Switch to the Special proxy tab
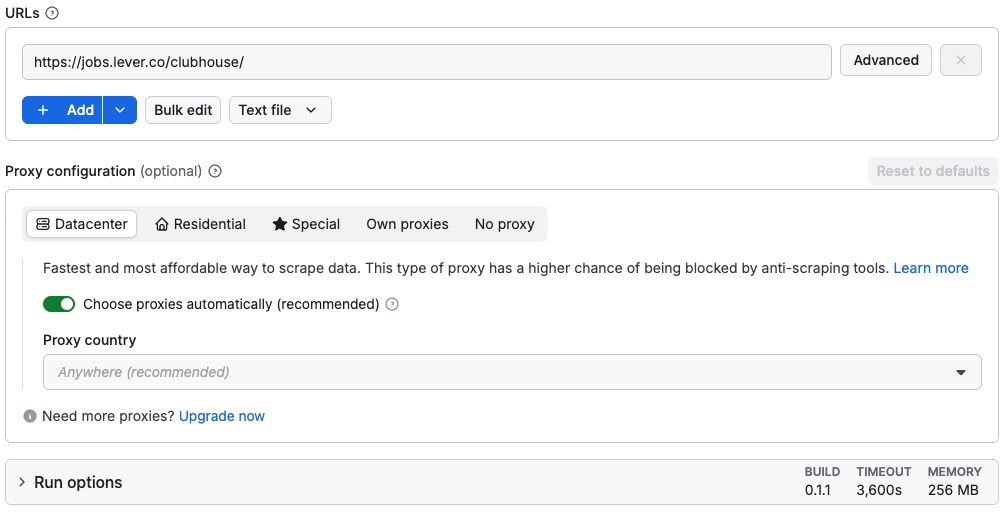The width and height of the screenshot is (1005, 512). click(306, 224)
